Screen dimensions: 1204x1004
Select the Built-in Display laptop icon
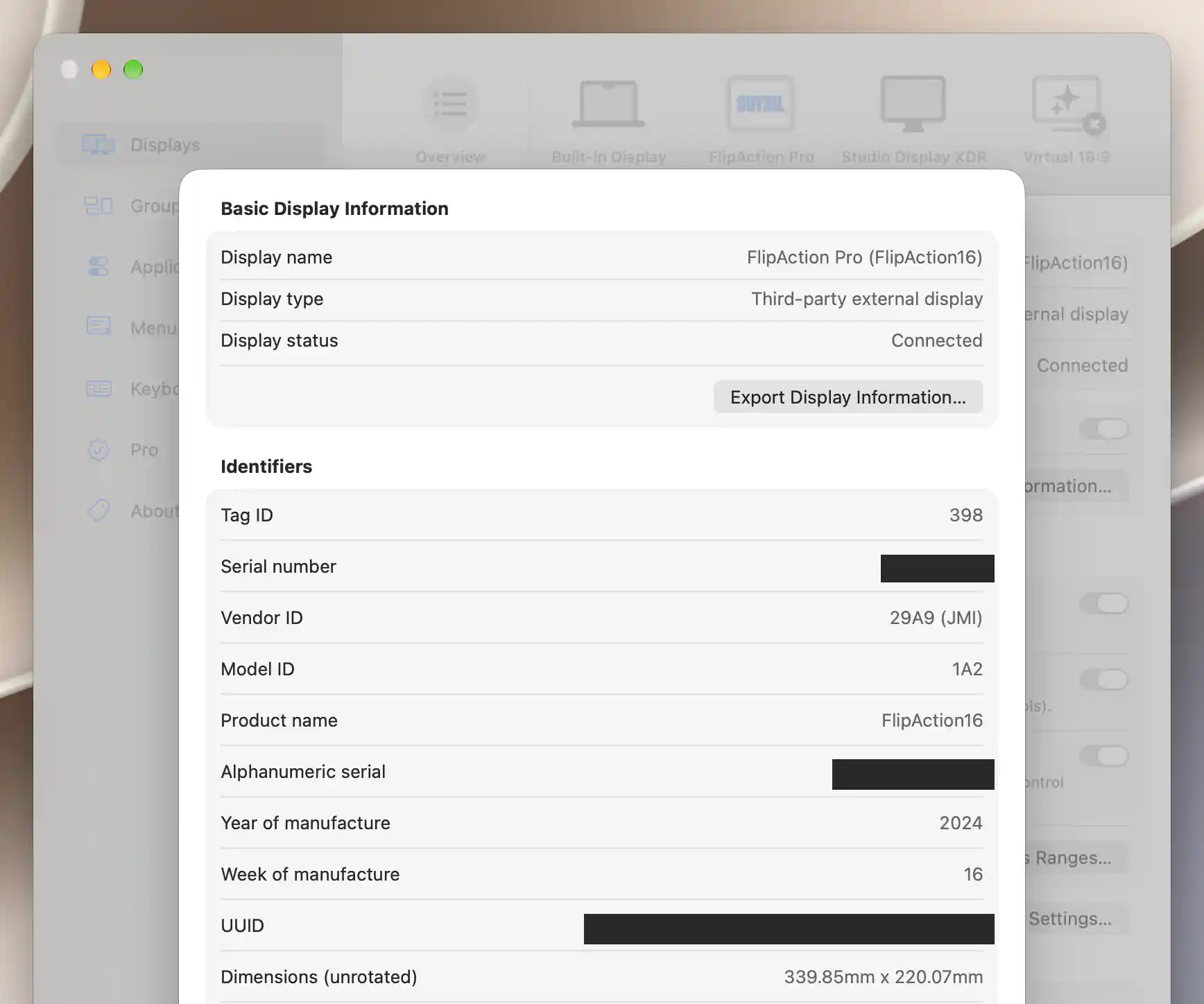[x=608, y=104]
